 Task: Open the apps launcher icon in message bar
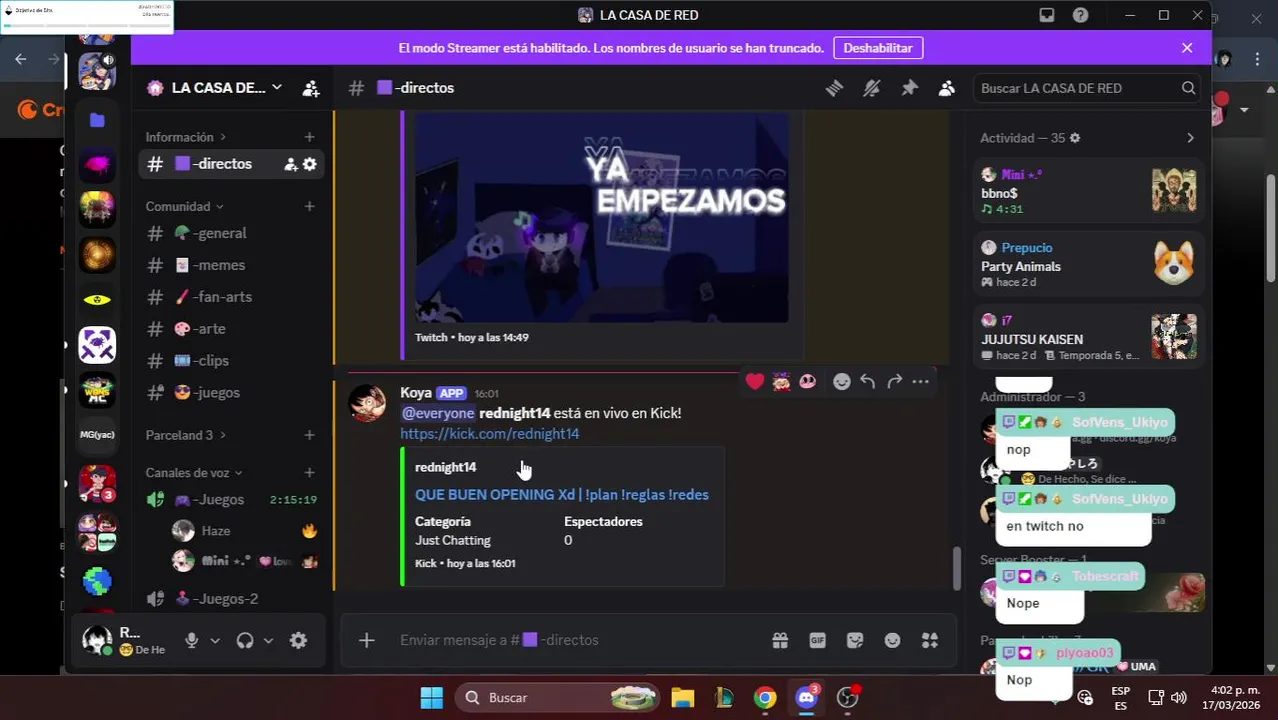pos(930,640)
